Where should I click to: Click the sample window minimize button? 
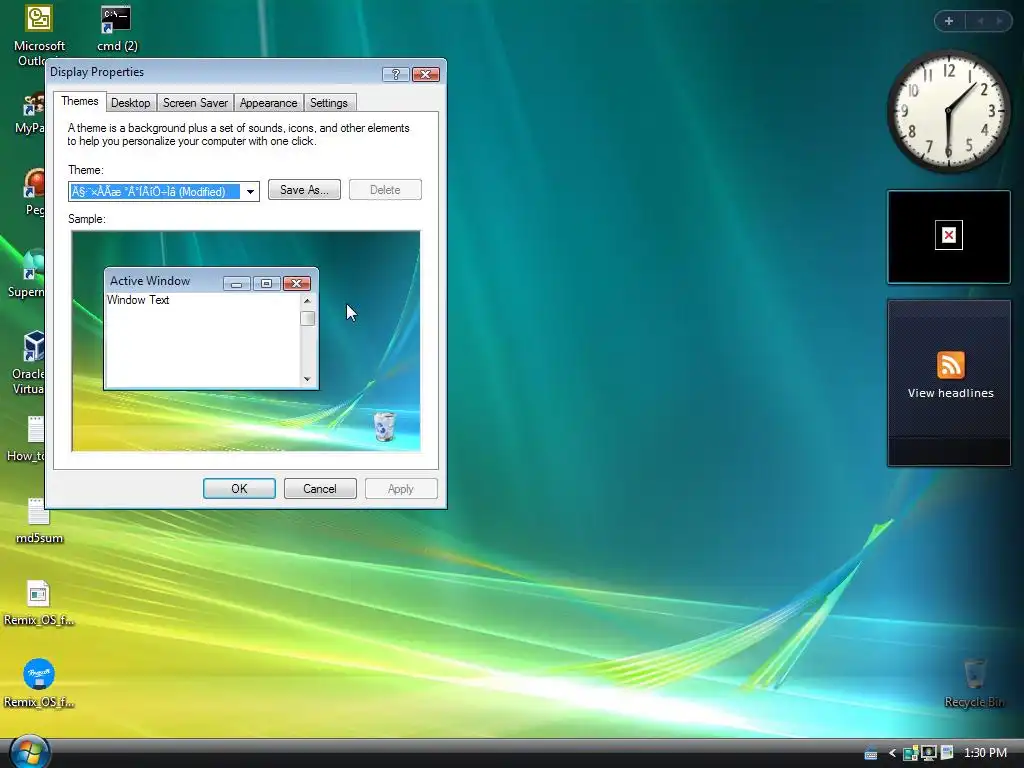236,283
